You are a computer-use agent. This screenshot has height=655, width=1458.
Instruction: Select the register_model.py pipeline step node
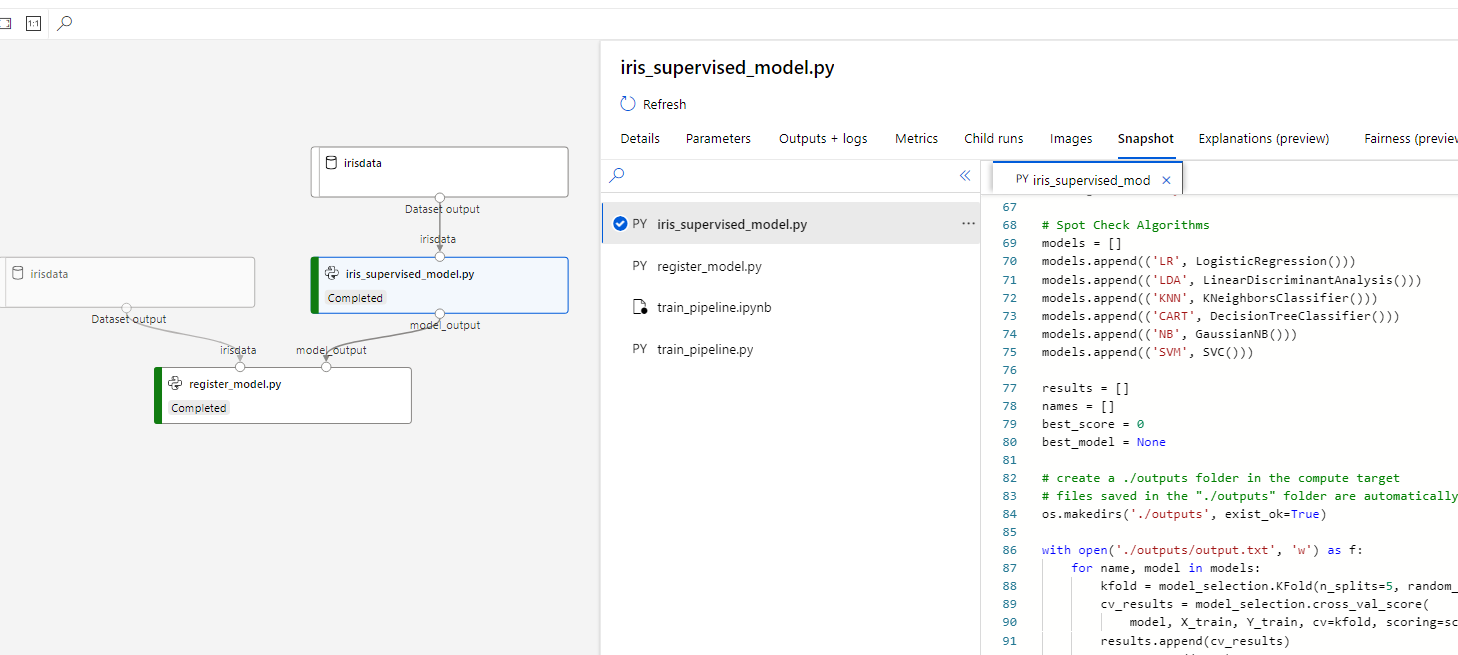[x=283, y=395]
